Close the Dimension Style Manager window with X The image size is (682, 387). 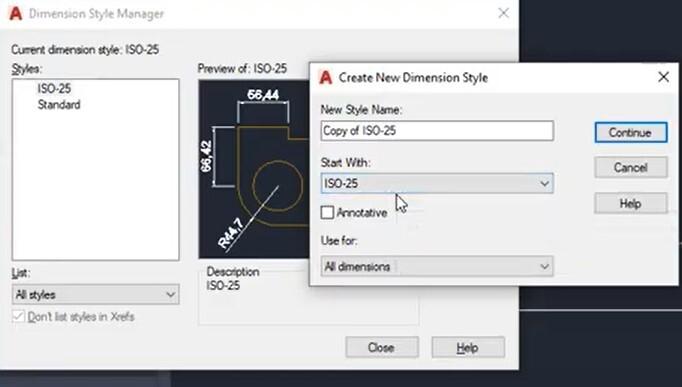click(503, 13)
